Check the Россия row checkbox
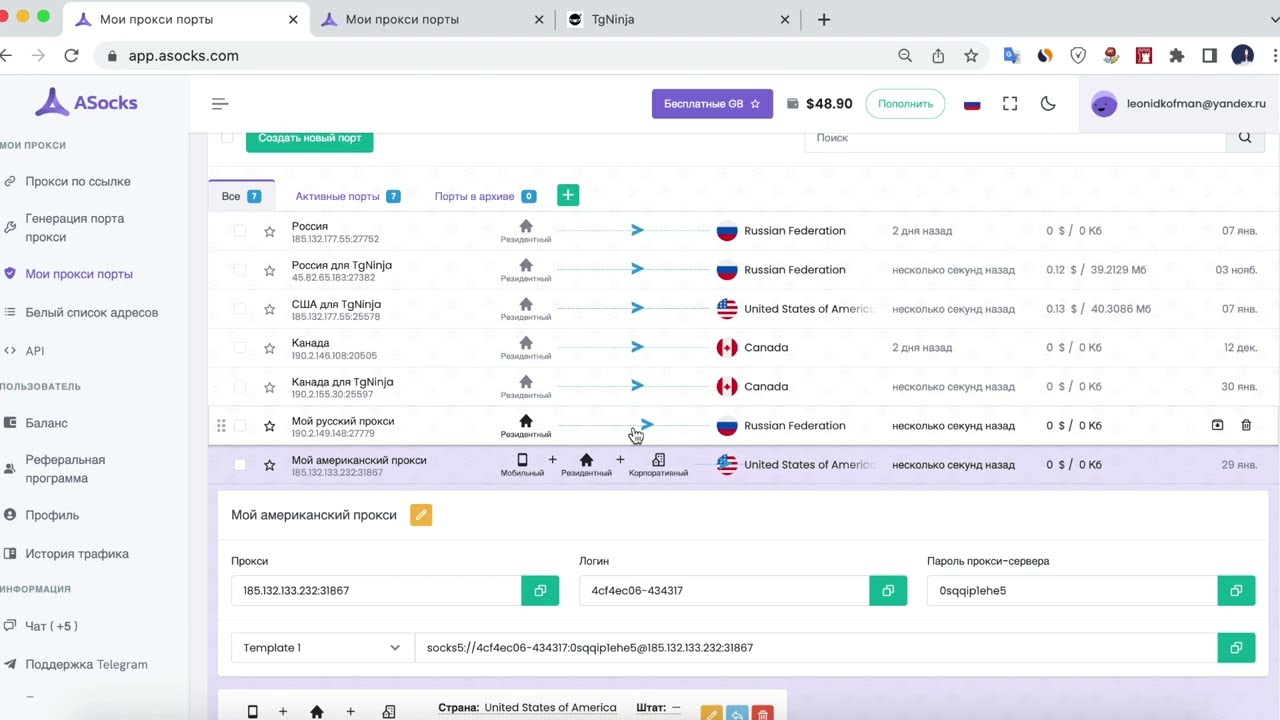The height and width of the screenshot is (720, 1280). (239, 231)
